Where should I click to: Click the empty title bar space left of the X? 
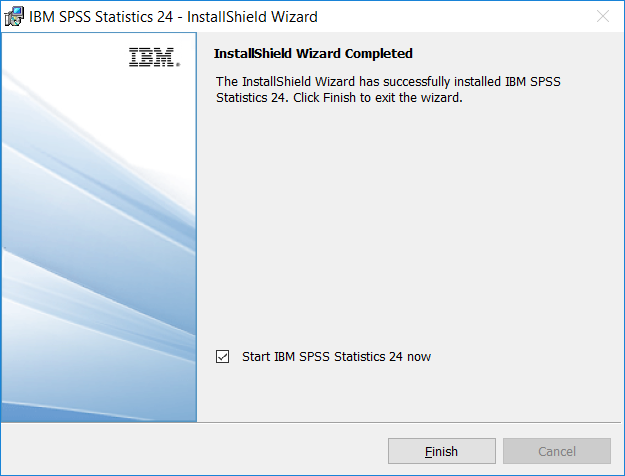point(454,17)
